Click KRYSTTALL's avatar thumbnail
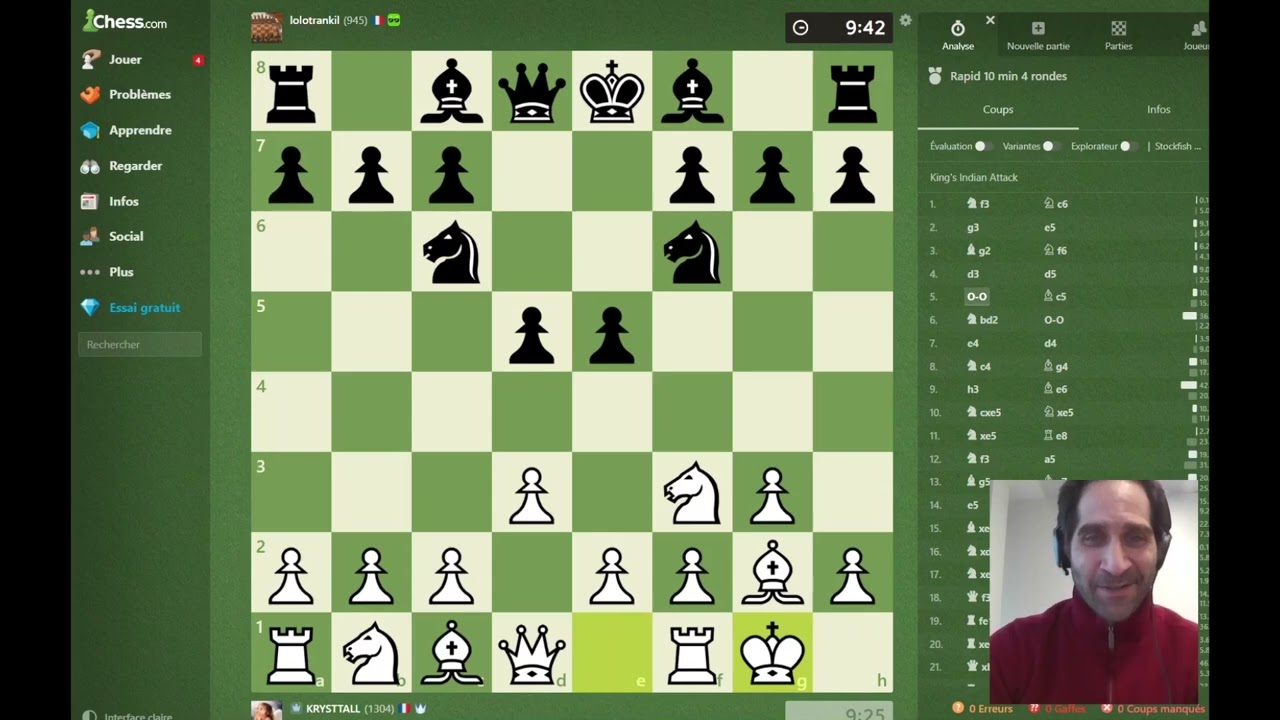 266,710
